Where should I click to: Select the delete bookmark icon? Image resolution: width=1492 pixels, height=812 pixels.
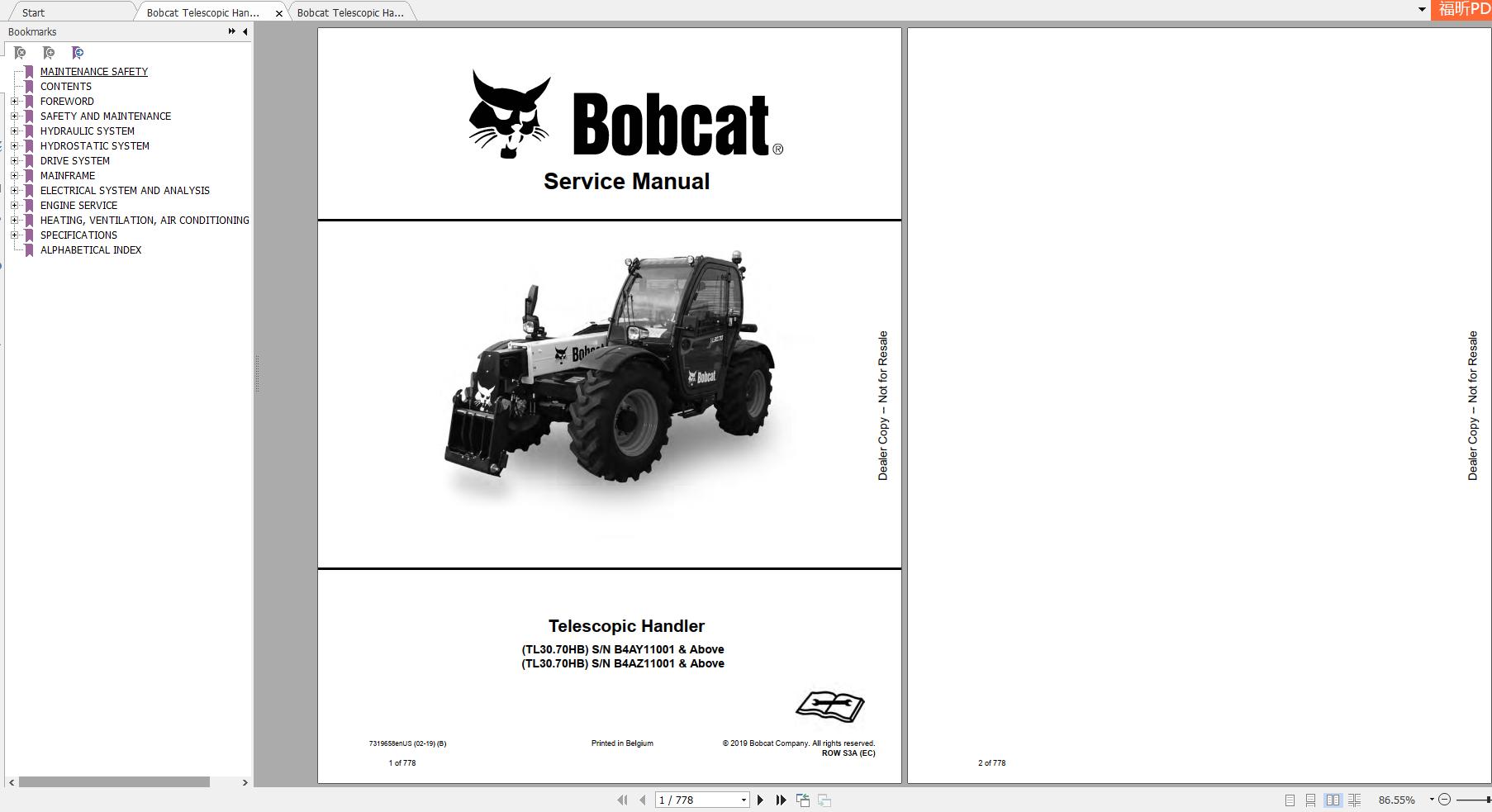point(19,52)
